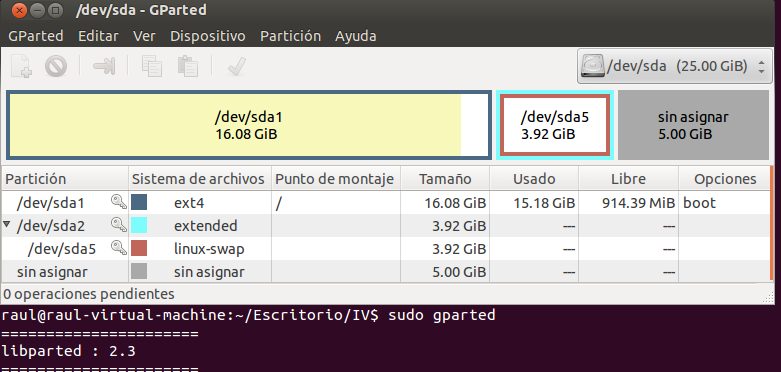Select the sin asignar partition name in list
This screenshot has width=781, height=372.
(x=52, y=272)
